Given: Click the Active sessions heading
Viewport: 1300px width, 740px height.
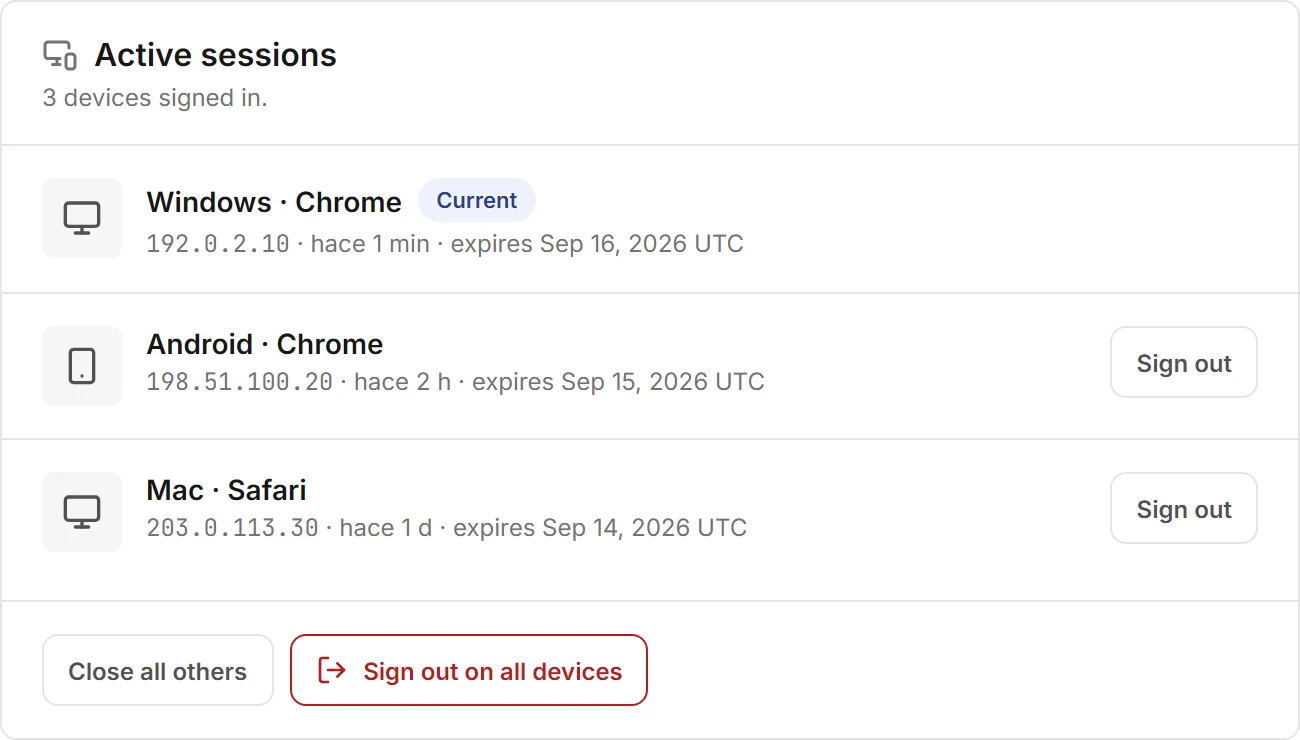Looking at the screenshot, I should 216,55.
